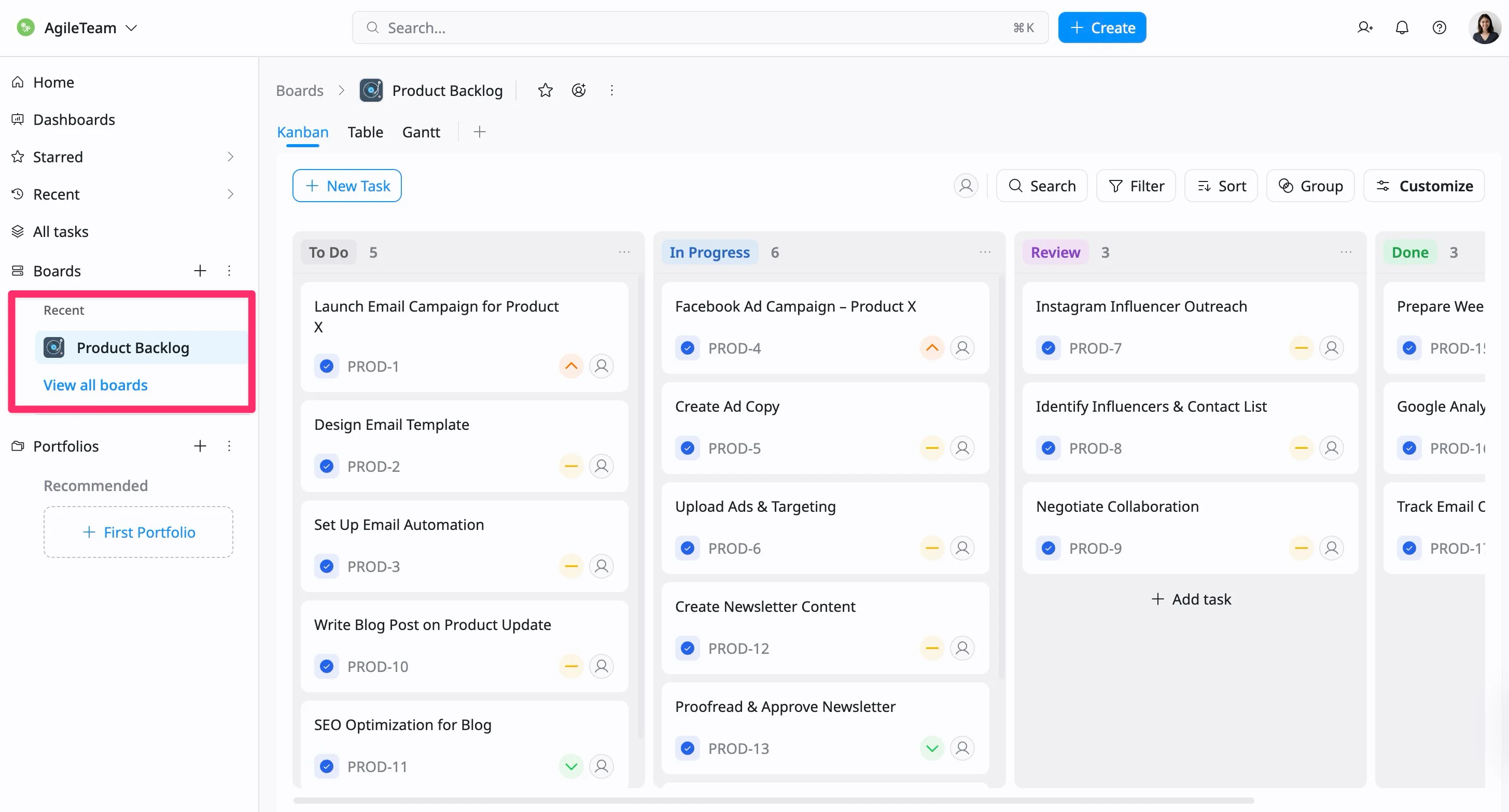Toggle the status check on PROD-6
The height and width of the screenshot is (812, 1509).
[x=688, y=549]
